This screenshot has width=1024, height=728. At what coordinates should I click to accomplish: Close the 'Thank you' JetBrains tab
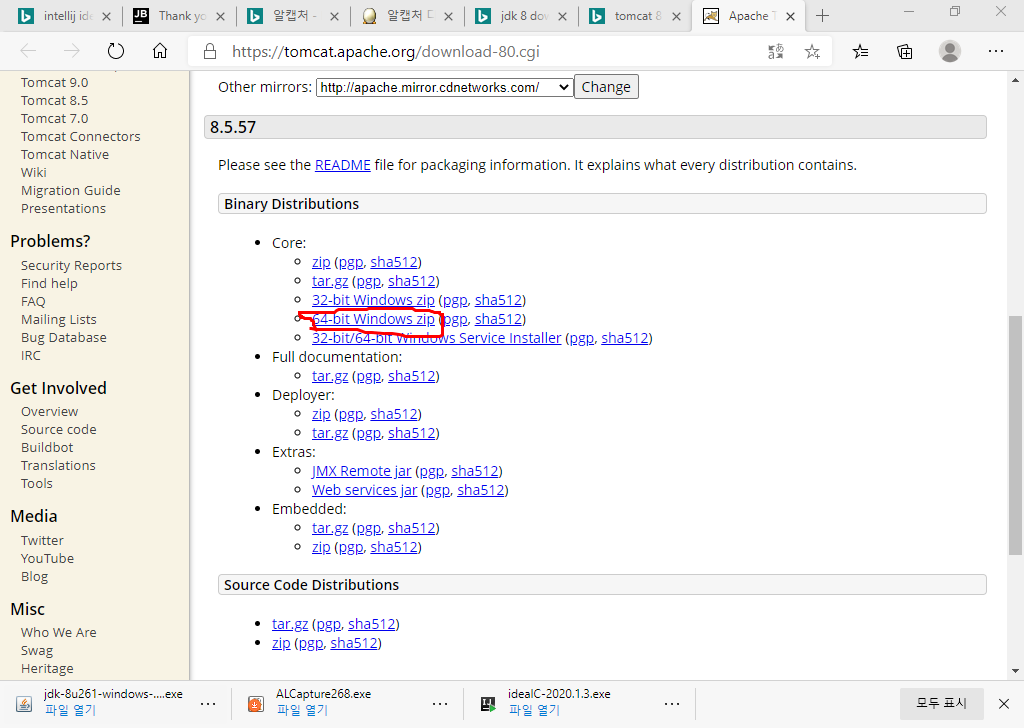[x=220, y=16]
